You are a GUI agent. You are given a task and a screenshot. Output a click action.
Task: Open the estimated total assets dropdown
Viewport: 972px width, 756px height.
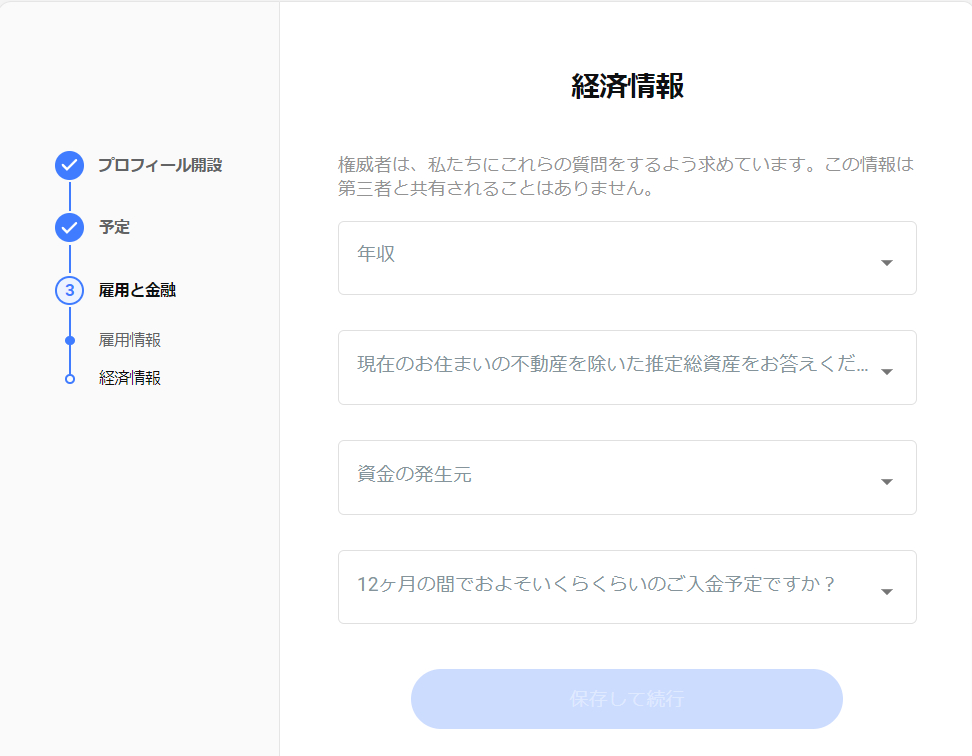pos(627,368)
